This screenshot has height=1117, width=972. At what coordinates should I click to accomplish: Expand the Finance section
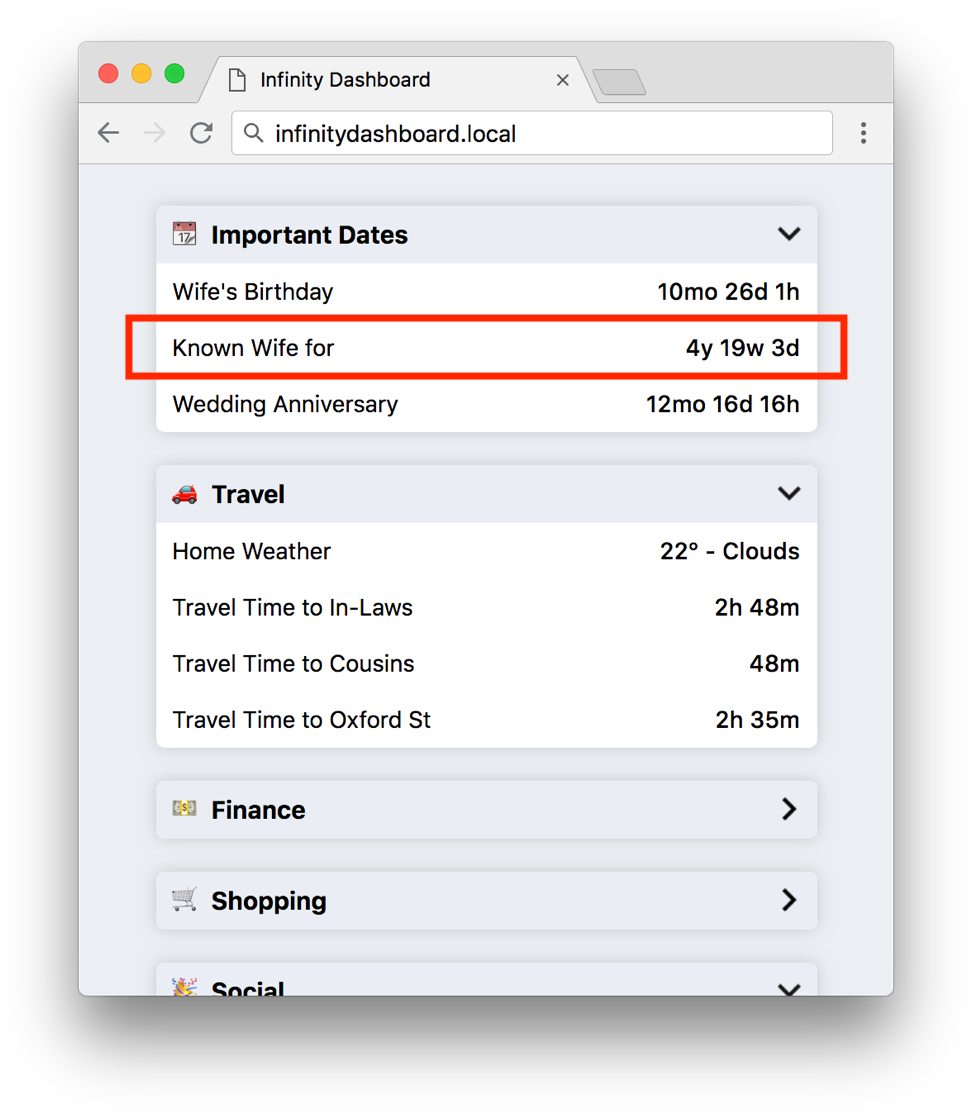788,809
